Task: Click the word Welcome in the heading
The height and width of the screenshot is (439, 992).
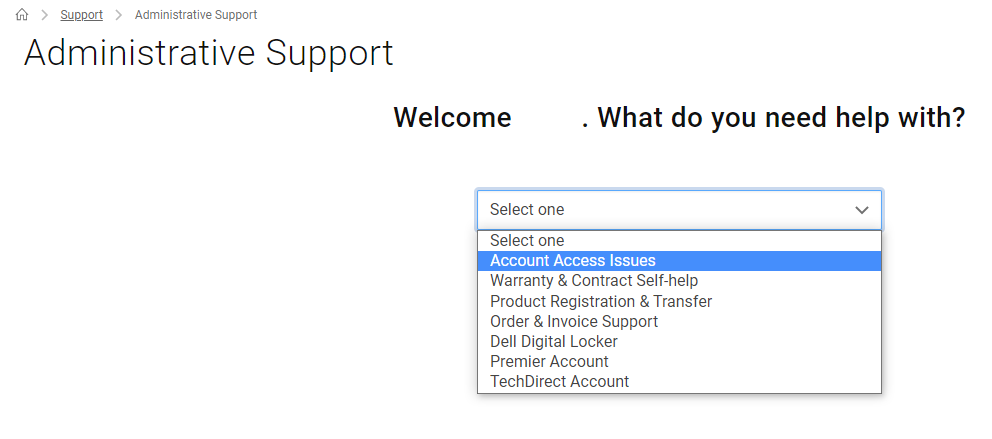Action: (x=452, y=118)
